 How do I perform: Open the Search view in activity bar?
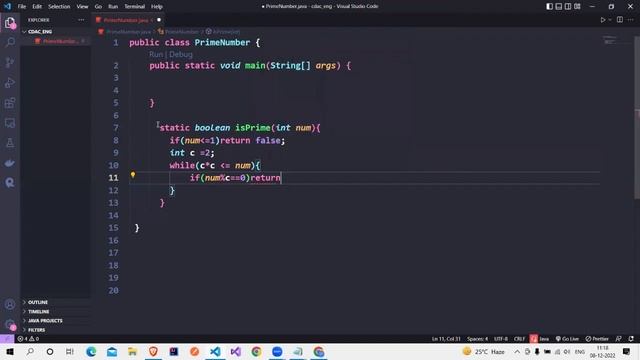tap(10, 42)
